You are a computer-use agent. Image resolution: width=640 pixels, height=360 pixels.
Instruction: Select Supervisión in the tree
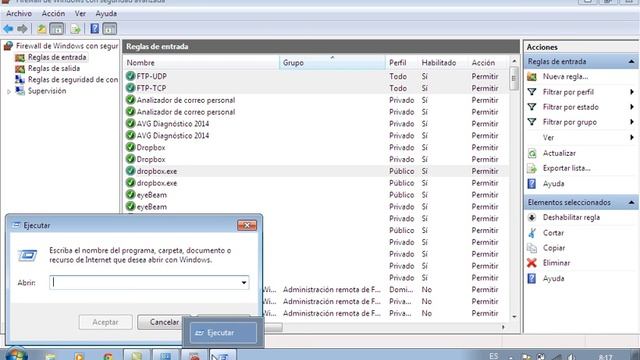[x=47, y=91]
